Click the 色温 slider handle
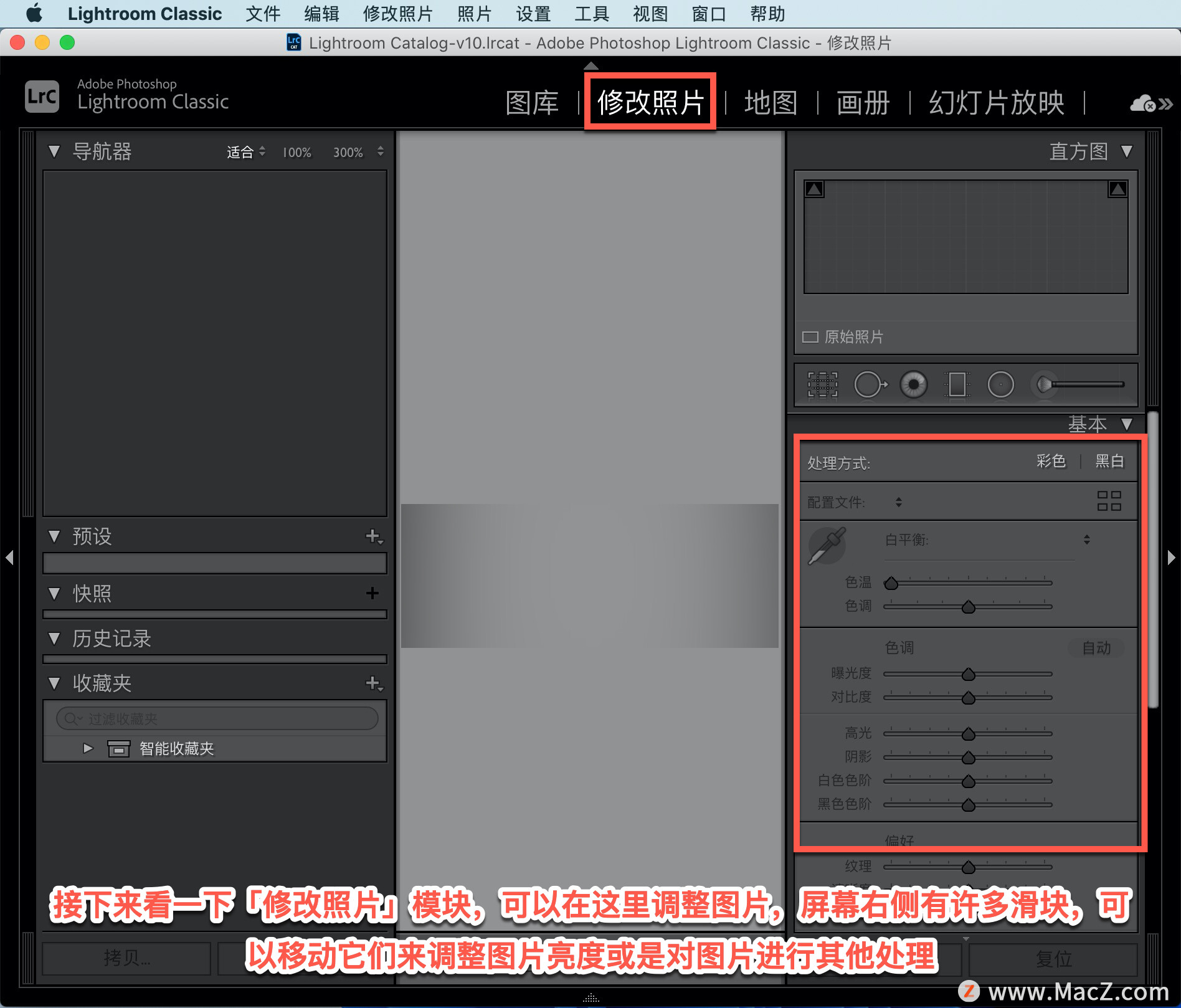This screenshot has height=1008, width=1181. click(891, 583)
